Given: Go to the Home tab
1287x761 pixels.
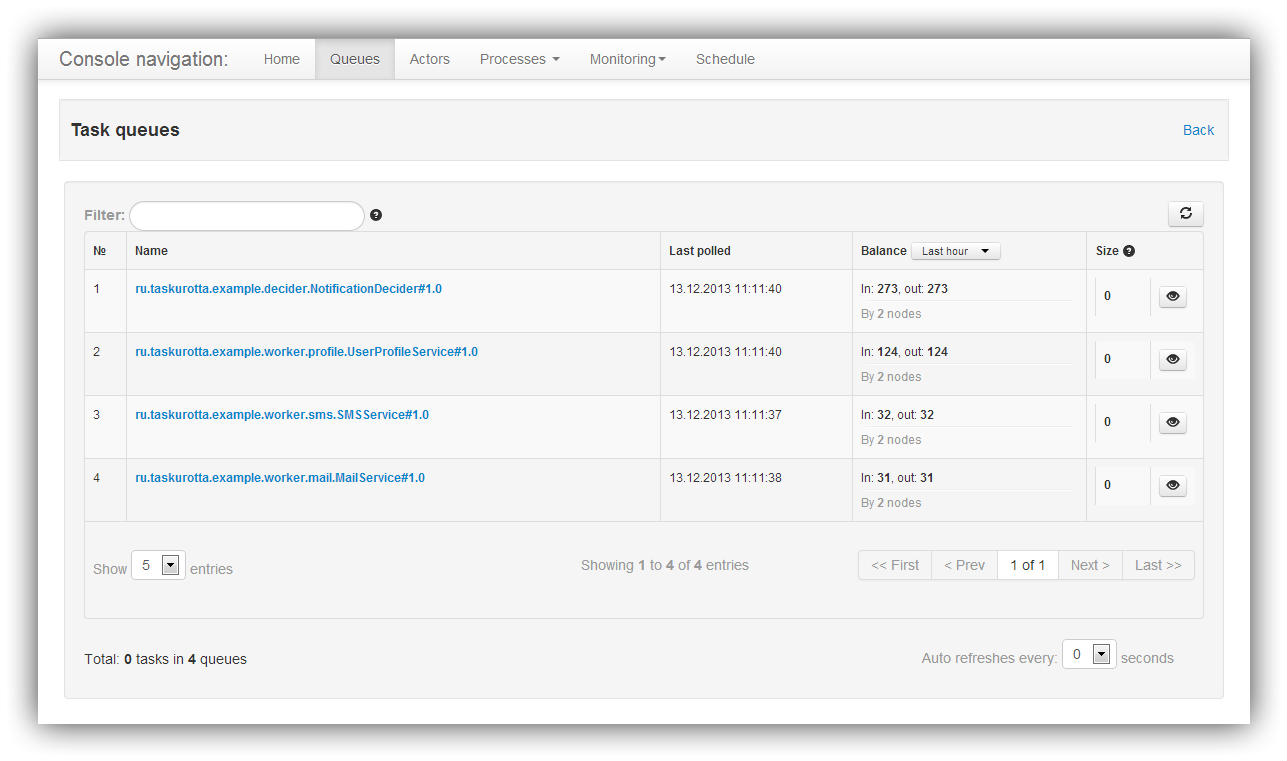Looking at the screenshot, I should pyautogui.click(x=282, y=59).
